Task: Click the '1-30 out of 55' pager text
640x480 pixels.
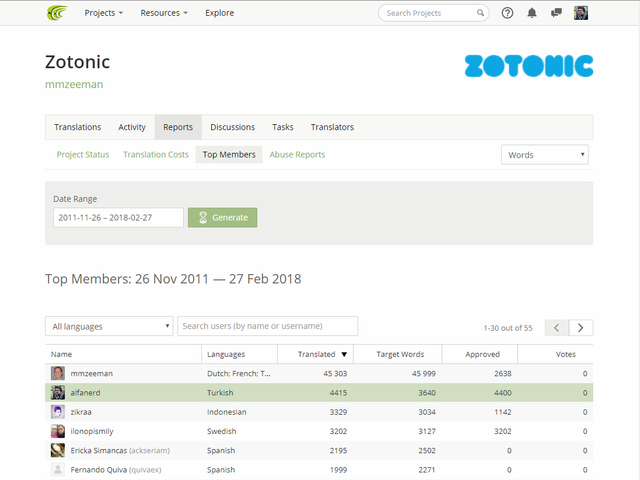Action: [508, 328]
